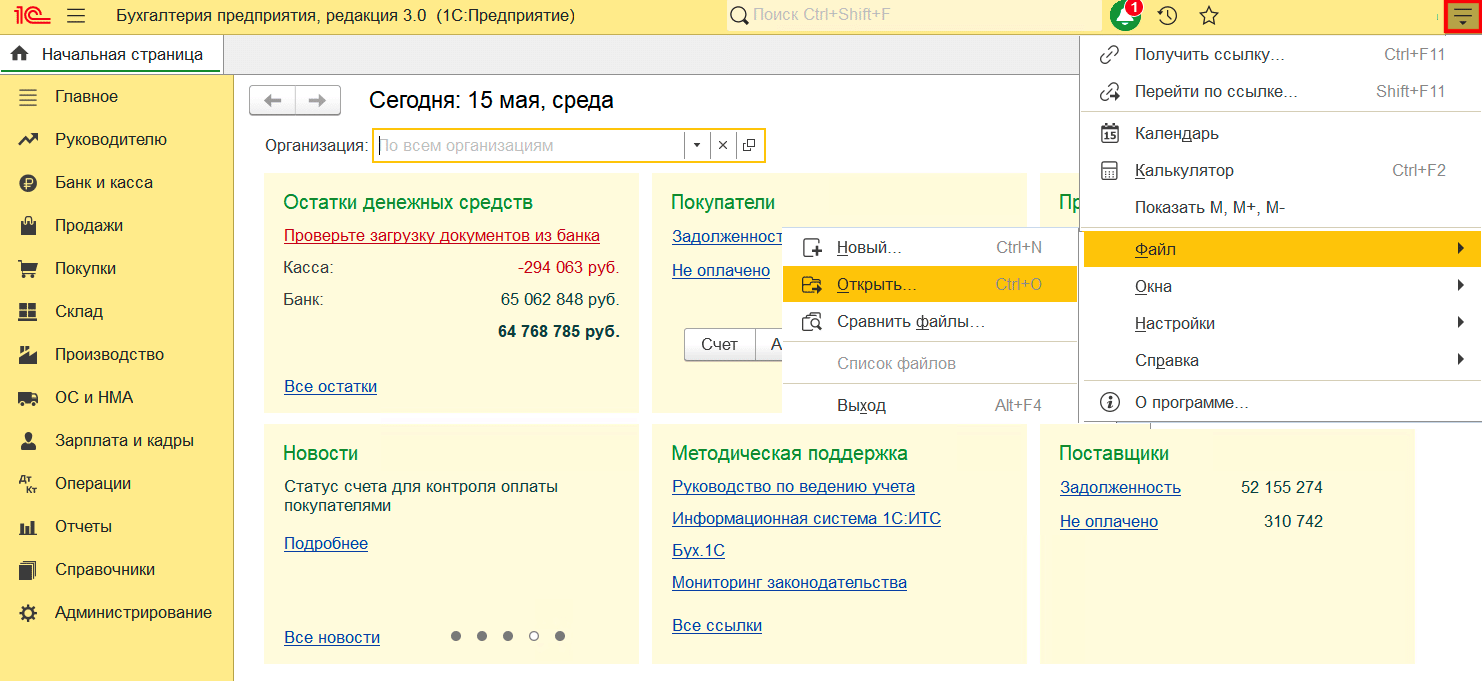Select the first news carousel dot
Screen dimensions: 1482x681
click(x=456, y=636)
